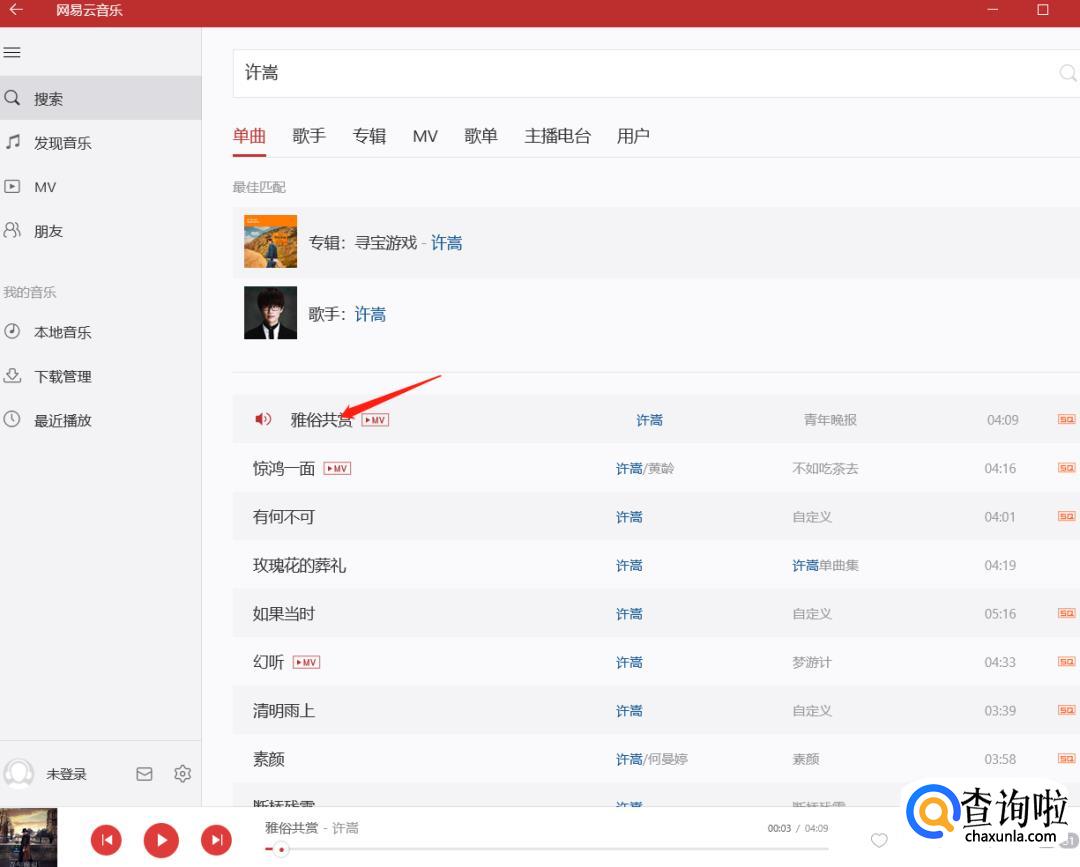Viewport: 1080px width, 867px height.
Task: Click the SQ badge on 幻听 row
Action: tap(1066, 662)
